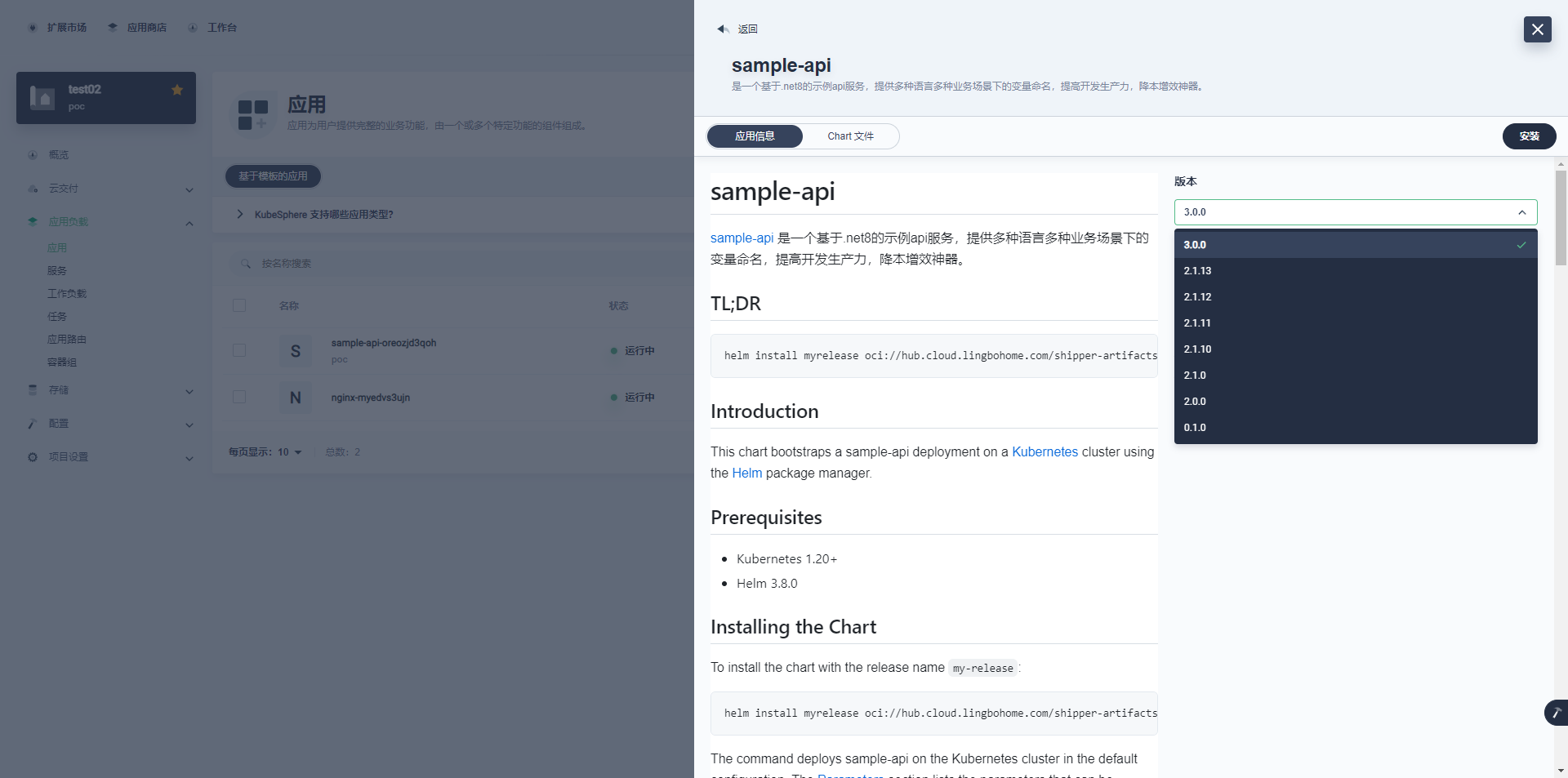The height and width of the screenshot is (778, 1568).
Task: Toggle the select-all checkbox in table header
Action: point(239,305)
